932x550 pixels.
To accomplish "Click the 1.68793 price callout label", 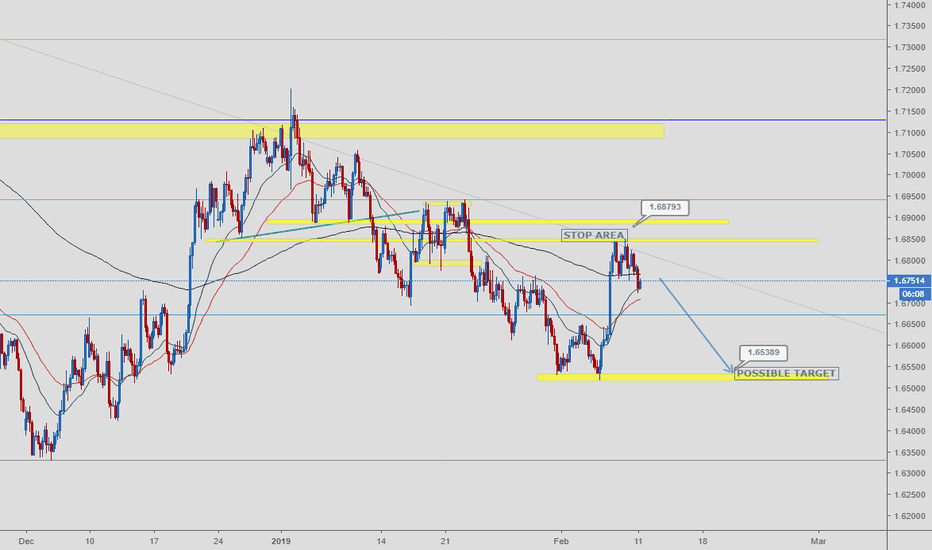I will coord(665,208).
